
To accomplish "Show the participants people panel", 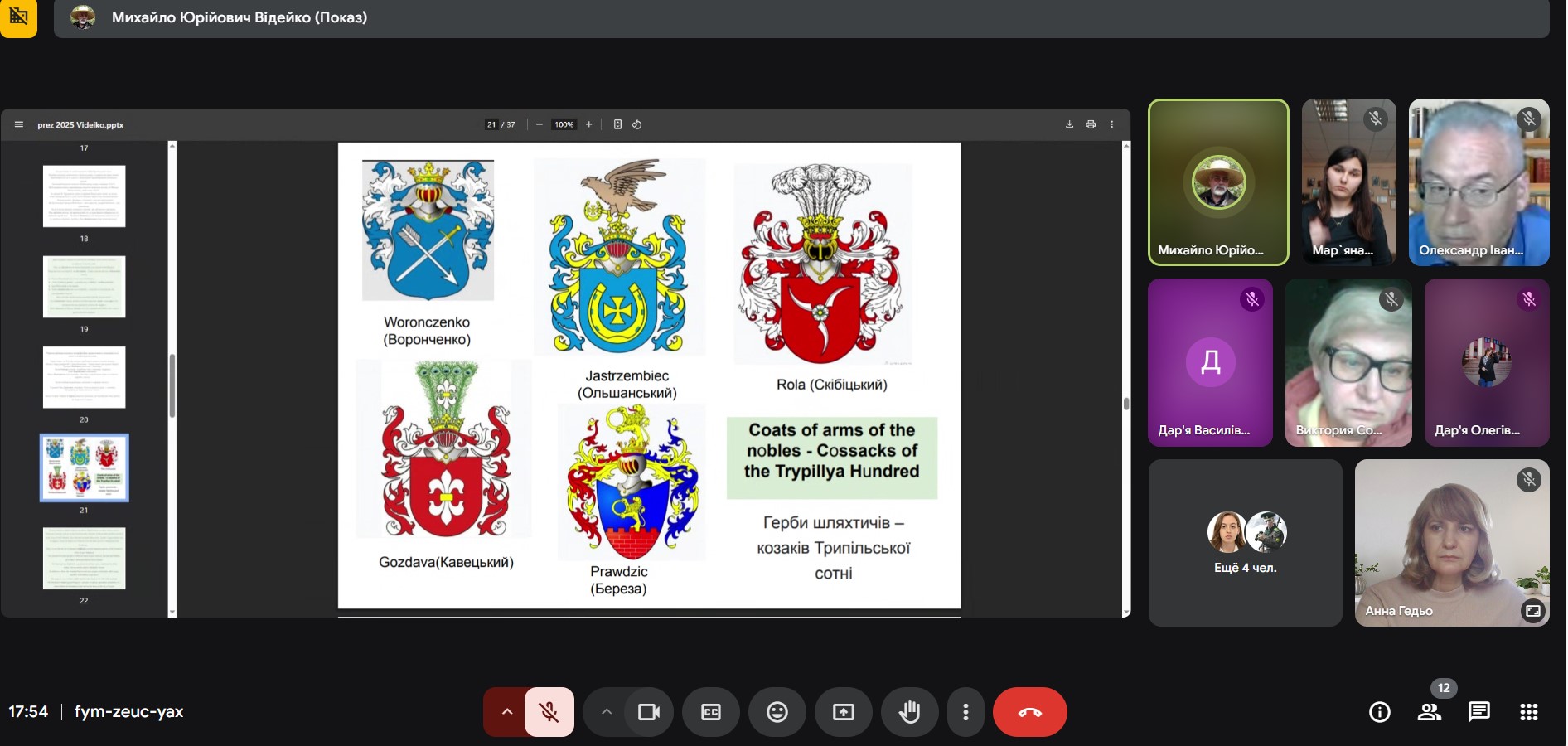I will coord(1429,712).
